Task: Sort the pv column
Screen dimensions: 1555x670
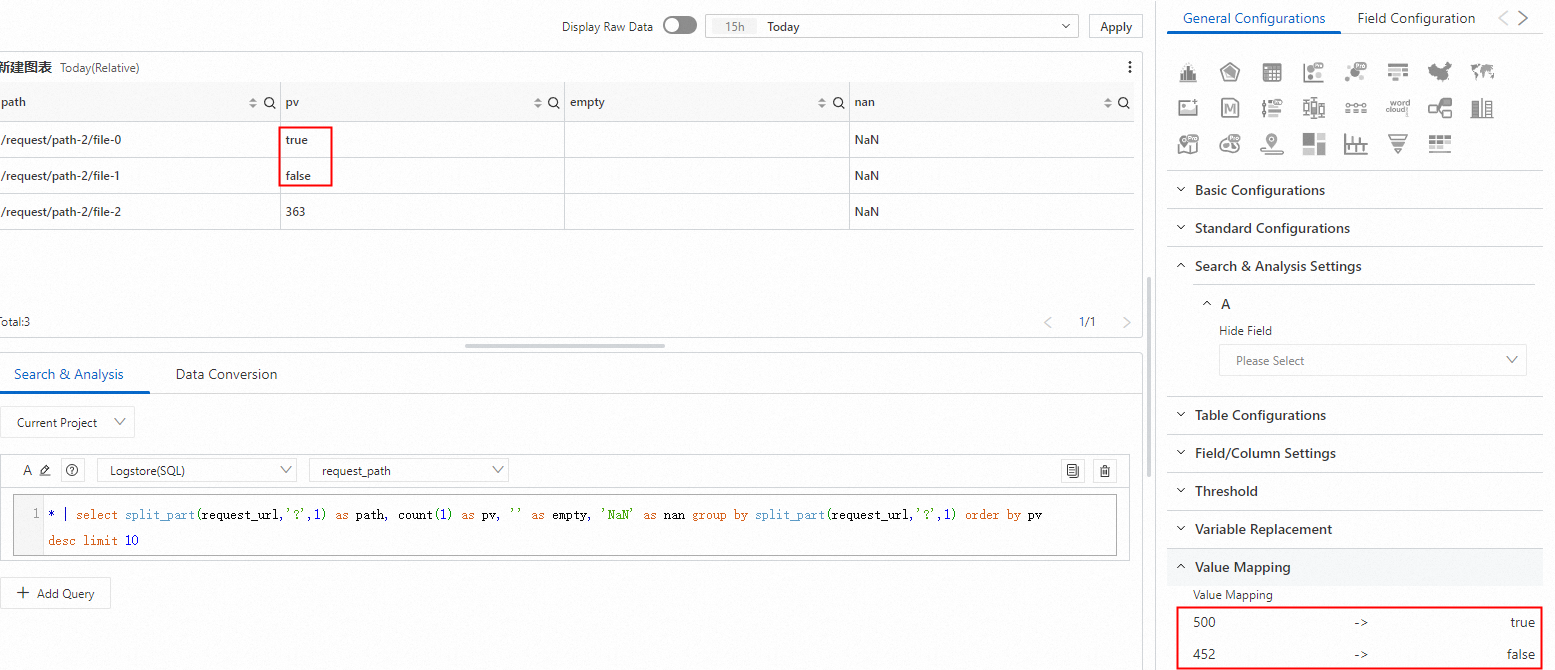Action: (x=538, y=103)
